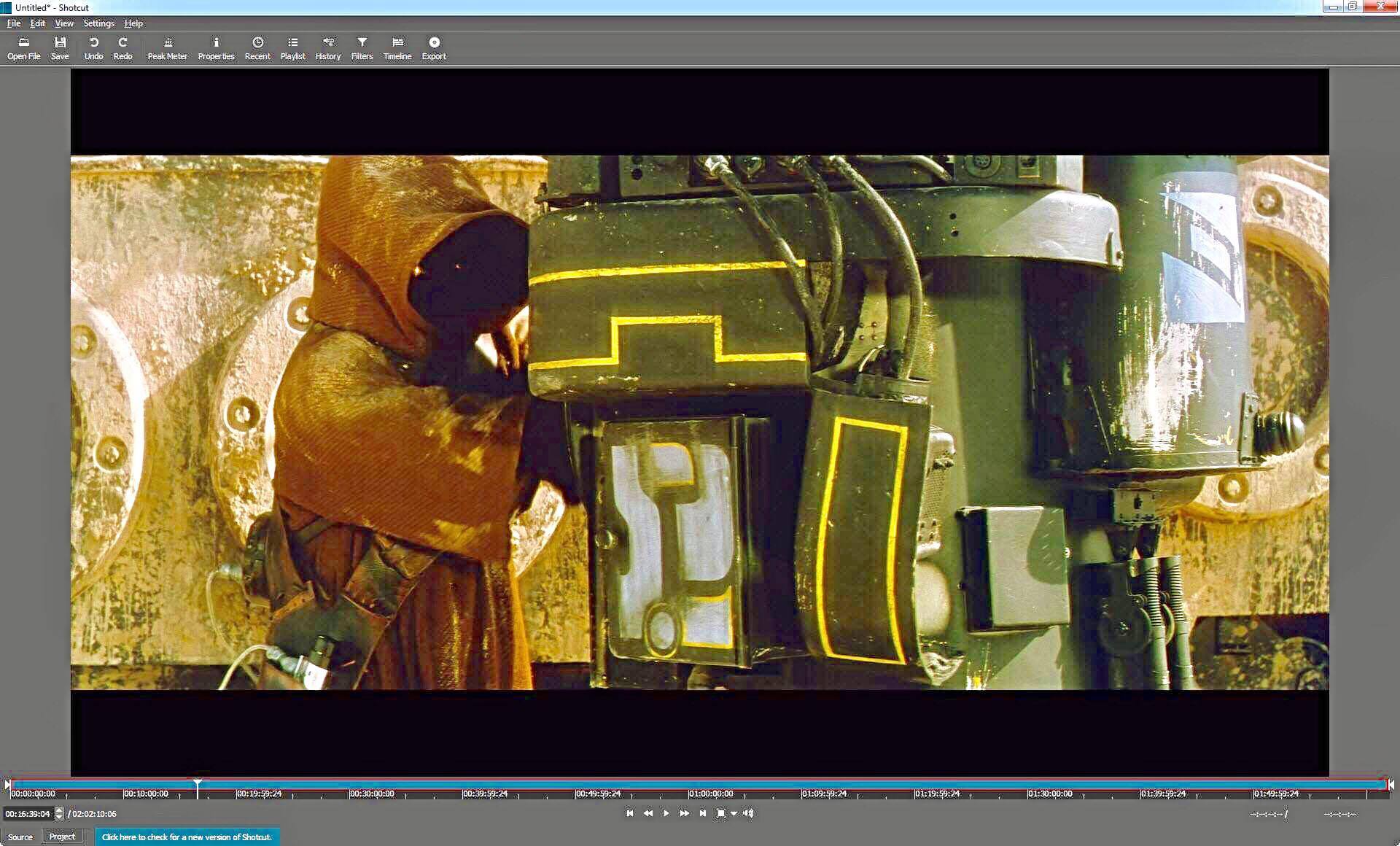1400x846 pixels.
Task: Redo the last undone action
Action: (x=122, y=48)
